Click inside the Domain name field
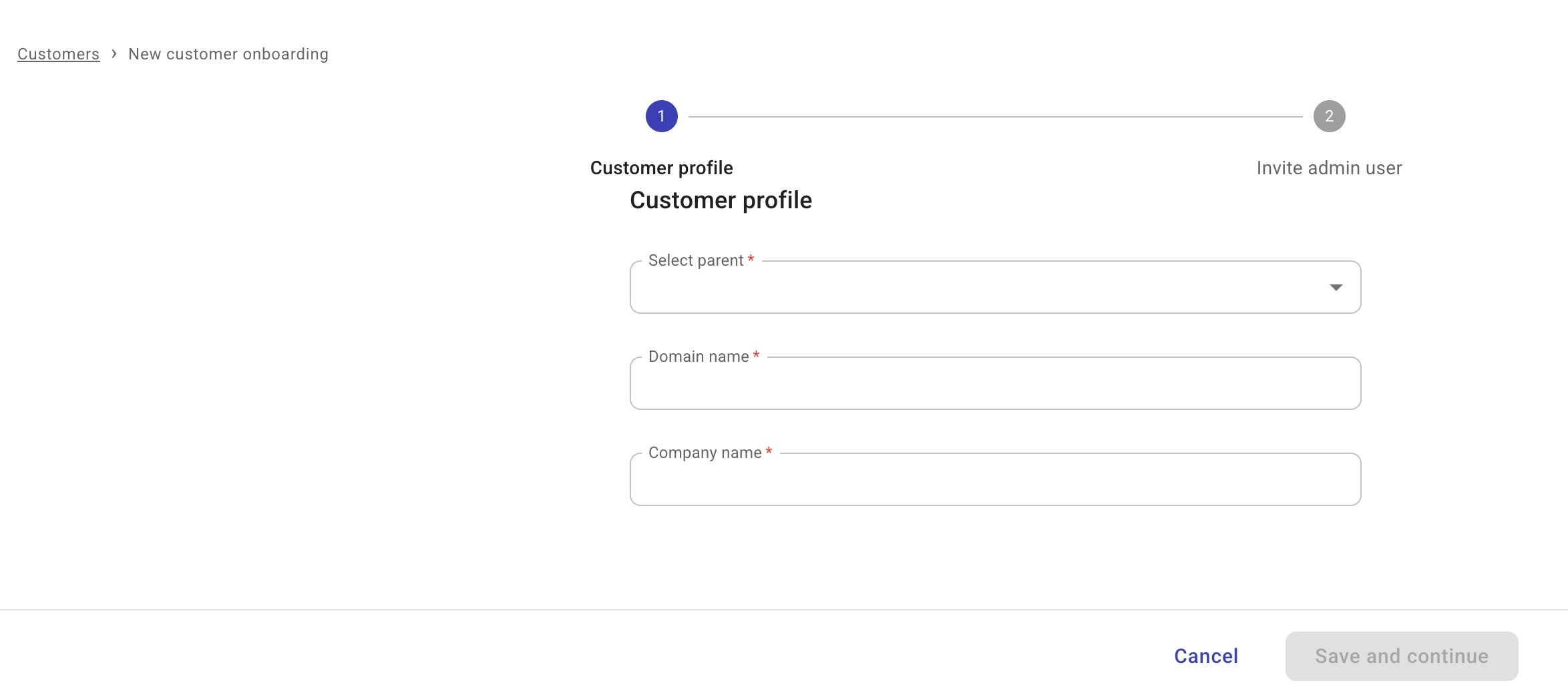Viewport: 1568px width, 697px height. (994, 383)
